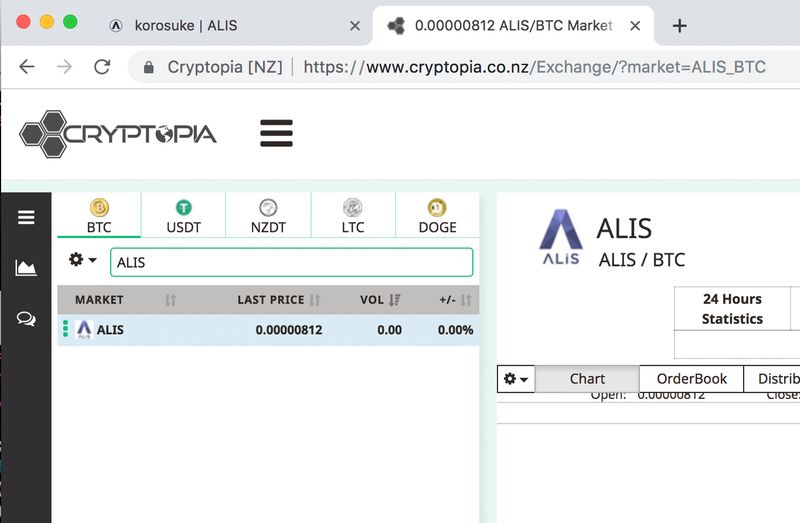Choose the LTC market coin icon
Image resolution: width=800 pixels, height=523 pixels.
point(352,208)
